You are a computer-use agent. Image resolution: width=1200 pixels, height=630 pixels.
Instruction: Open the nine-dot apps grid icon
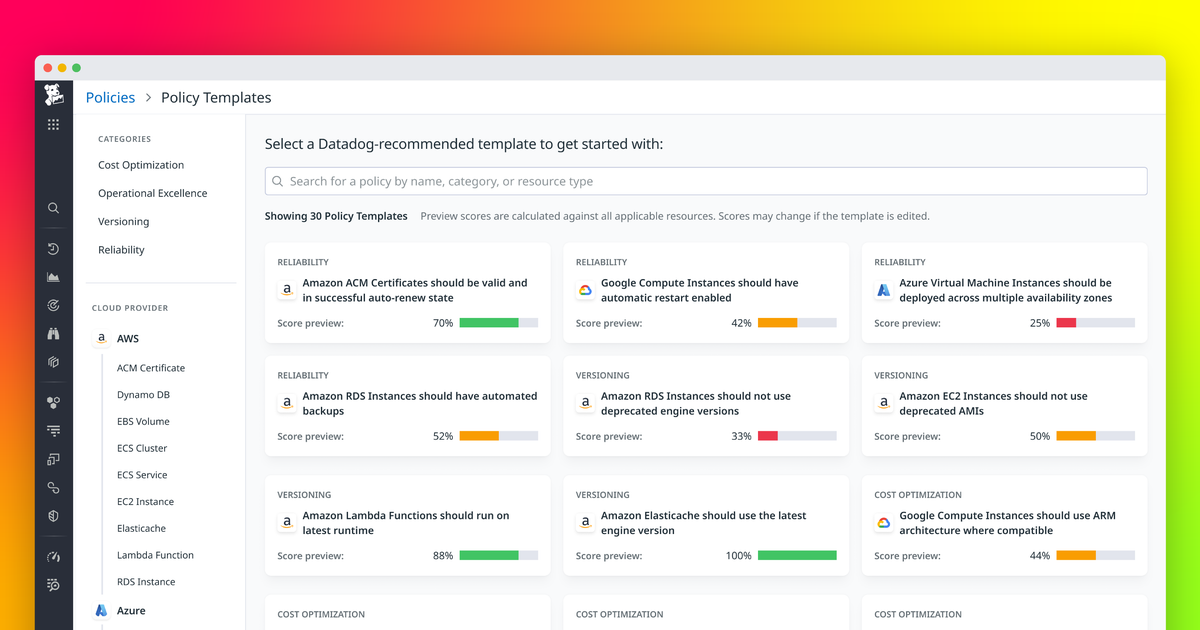tap(54, 125)
